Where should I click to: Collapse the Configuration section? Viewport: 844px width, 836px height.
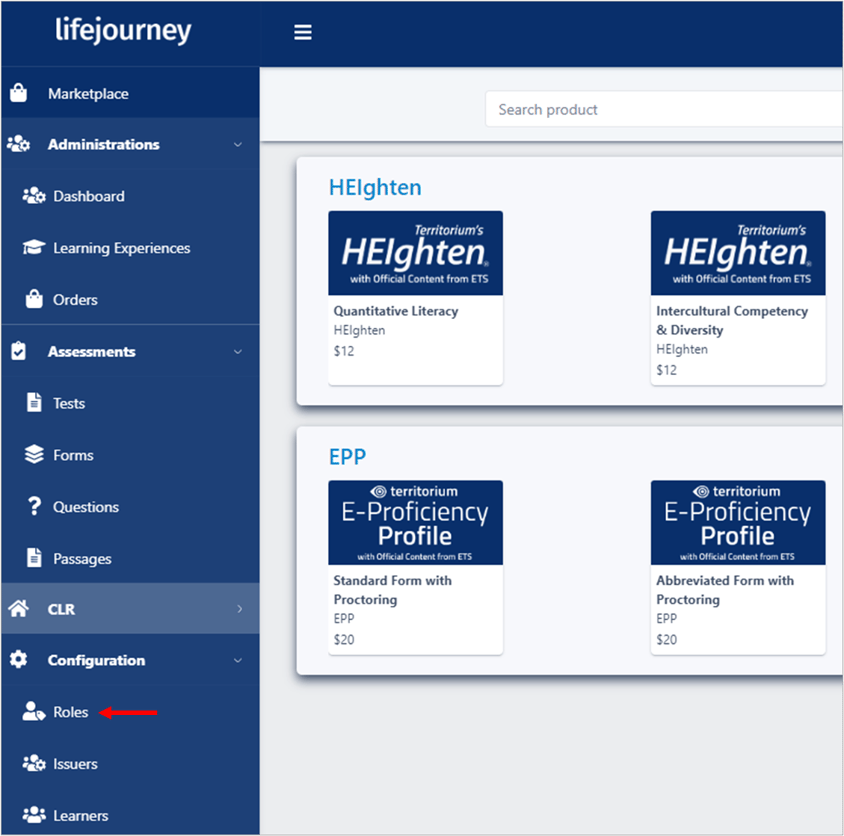click(237, 660)
